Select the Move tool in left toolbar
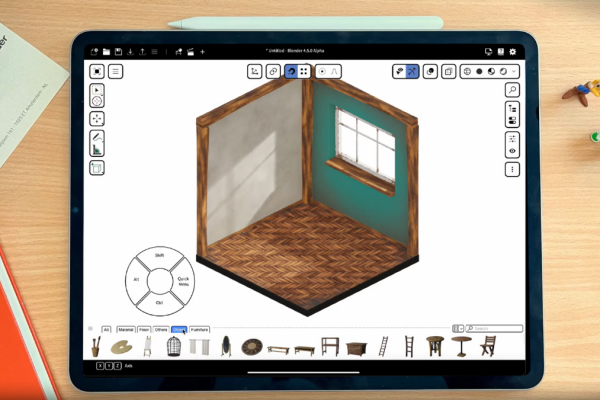The height and width of the screenshot is (400, 600). 97,117
